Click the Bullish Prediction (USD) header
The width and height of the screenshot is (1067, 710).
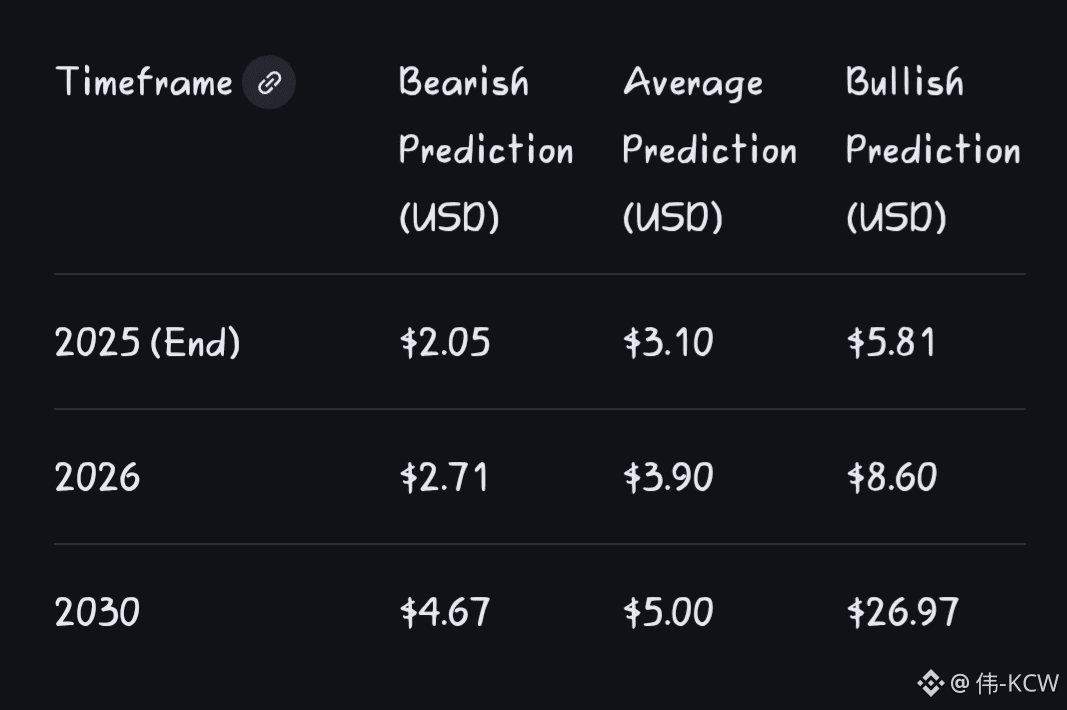point(932,150)
